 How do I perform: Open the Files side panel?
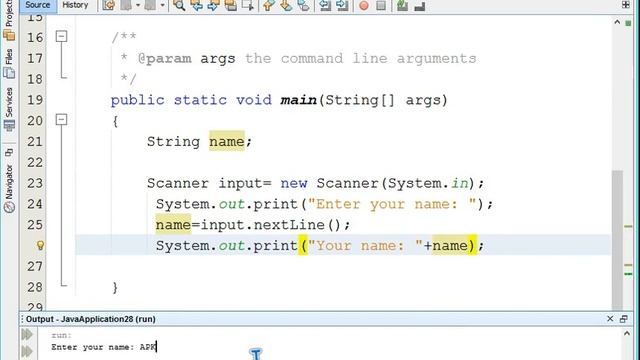point(9,64)
